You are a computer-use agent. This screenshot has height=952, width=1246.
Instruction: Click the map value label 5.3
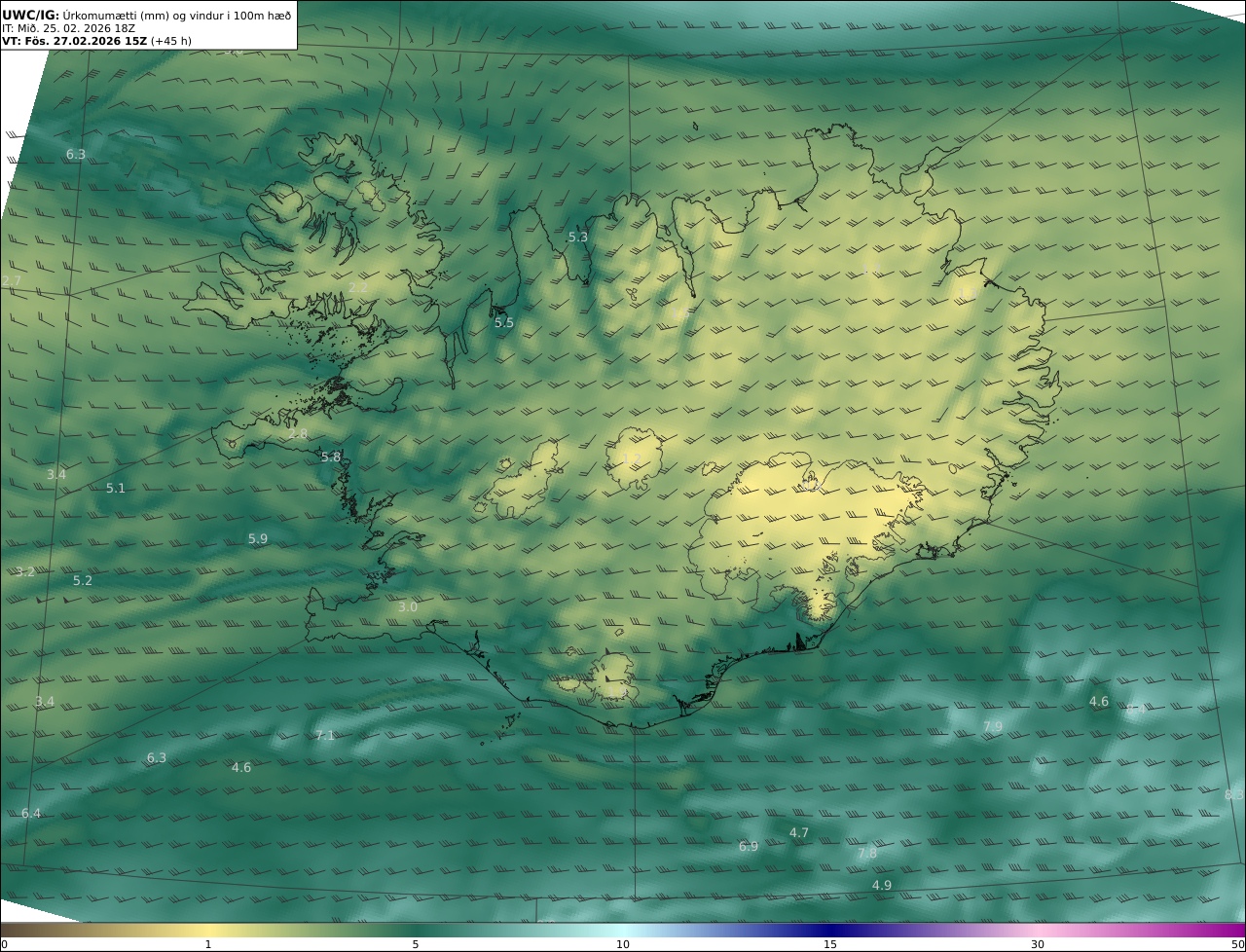point(578,238)
